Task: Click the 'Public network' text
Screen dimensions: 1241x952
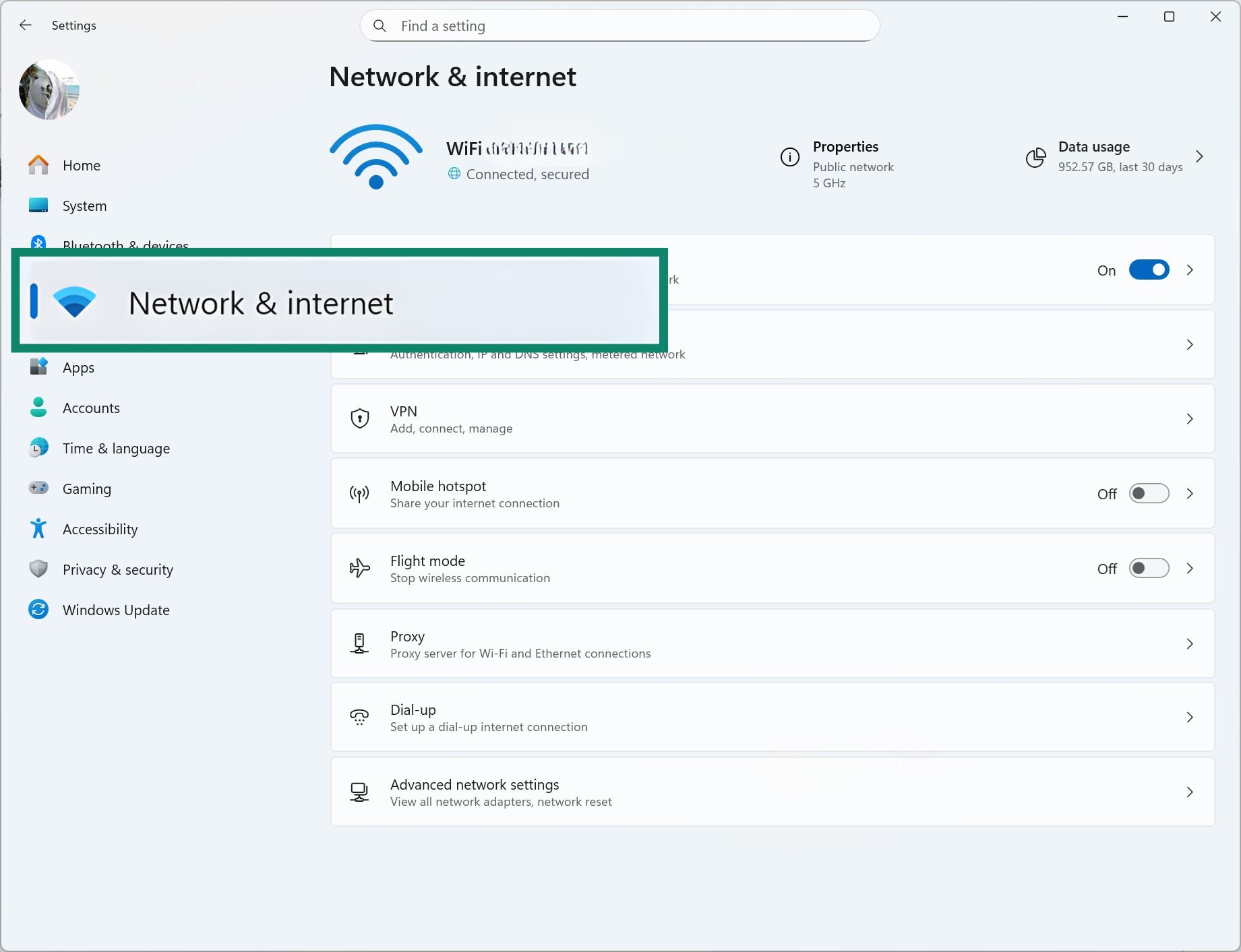Action: [853, 167]
